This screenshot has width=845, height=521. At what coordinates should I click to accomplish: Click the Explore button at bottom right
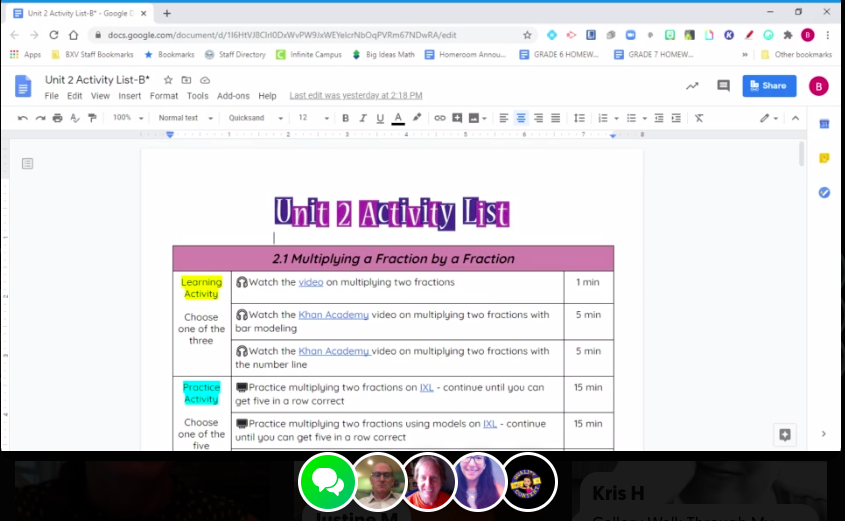coord(785,435)
